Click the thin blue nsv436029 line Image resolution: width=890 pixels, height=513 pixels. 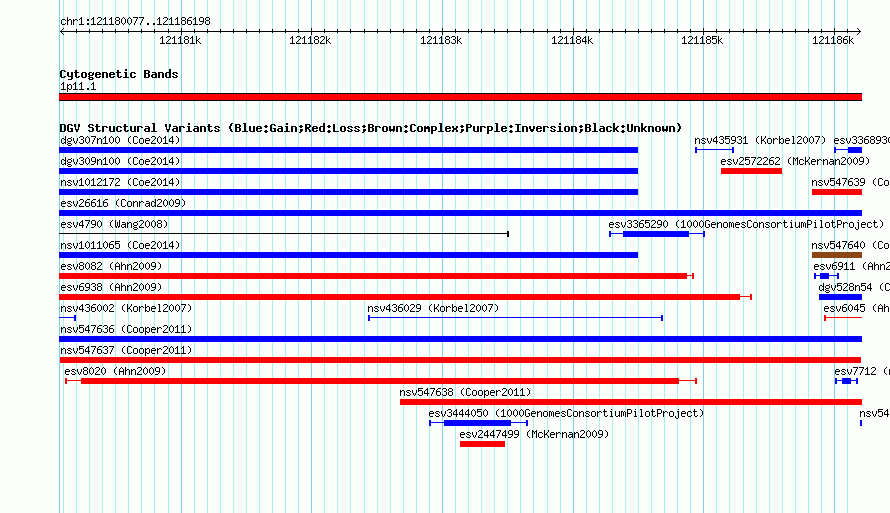tap(515, 318)
